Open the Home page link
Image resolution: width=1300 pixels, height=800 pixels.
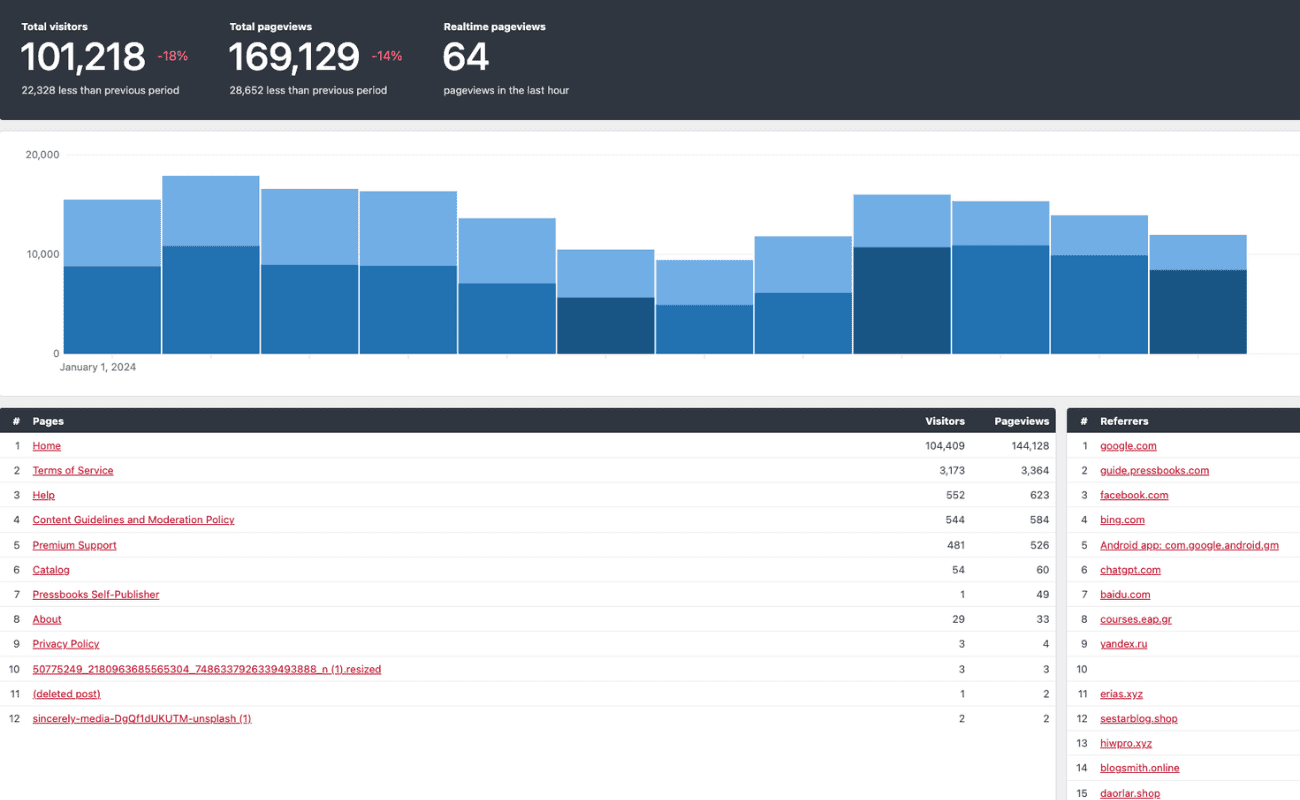click(46, 446)
